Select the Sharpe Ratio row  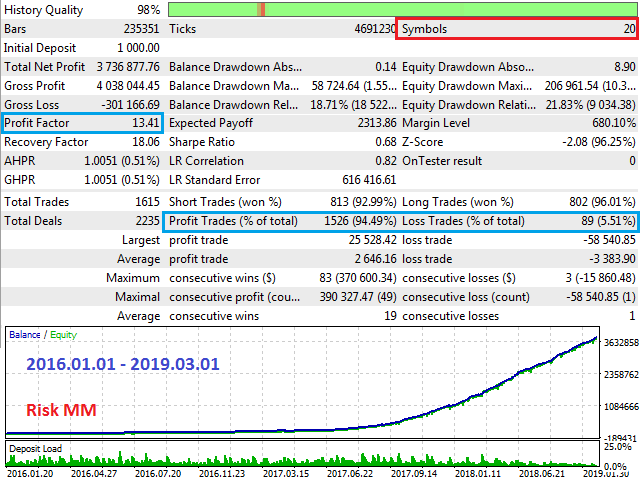(280, 143)
